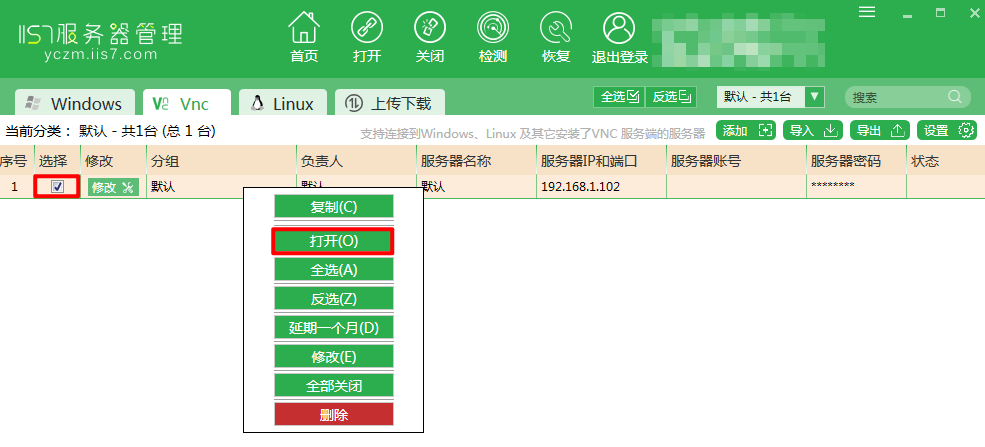Viewport: 985px width, 447px height.
Task: Switch to the Linux tab
Action: pos(283,103)
